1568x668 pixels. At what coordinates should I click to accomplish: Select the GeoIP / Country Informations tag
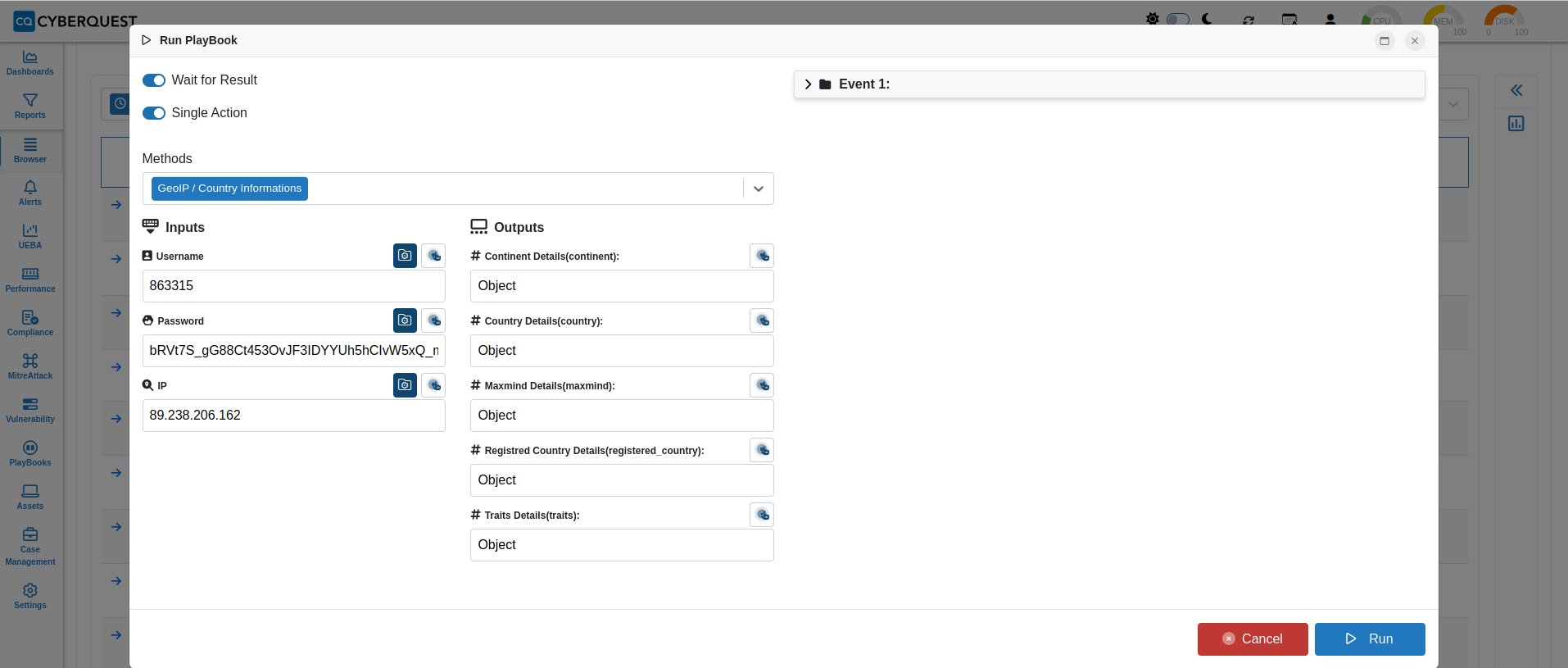click(x=229, y=189)
